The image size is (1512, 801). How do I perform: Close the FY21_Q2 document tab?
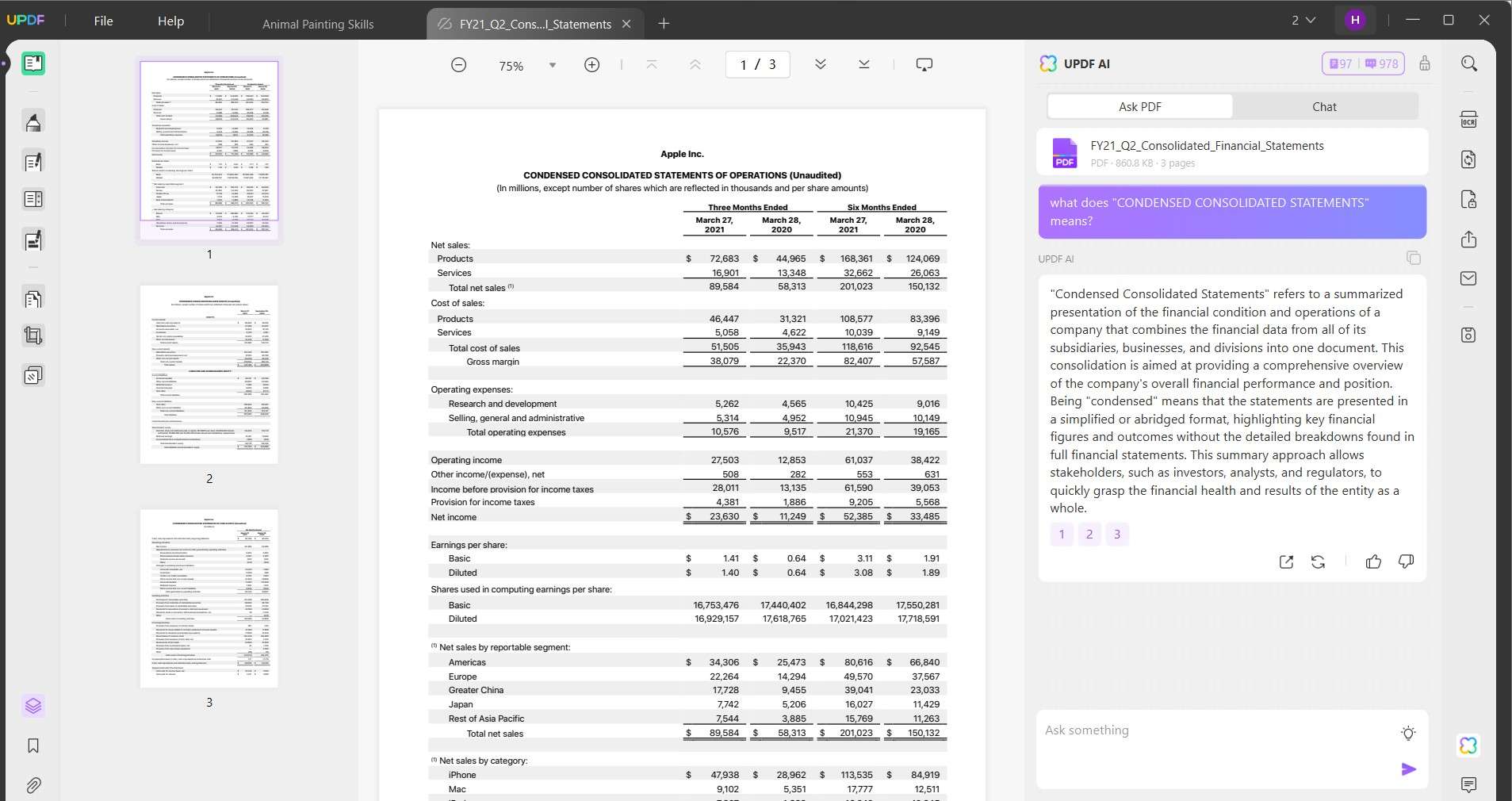tap(626, 24)
